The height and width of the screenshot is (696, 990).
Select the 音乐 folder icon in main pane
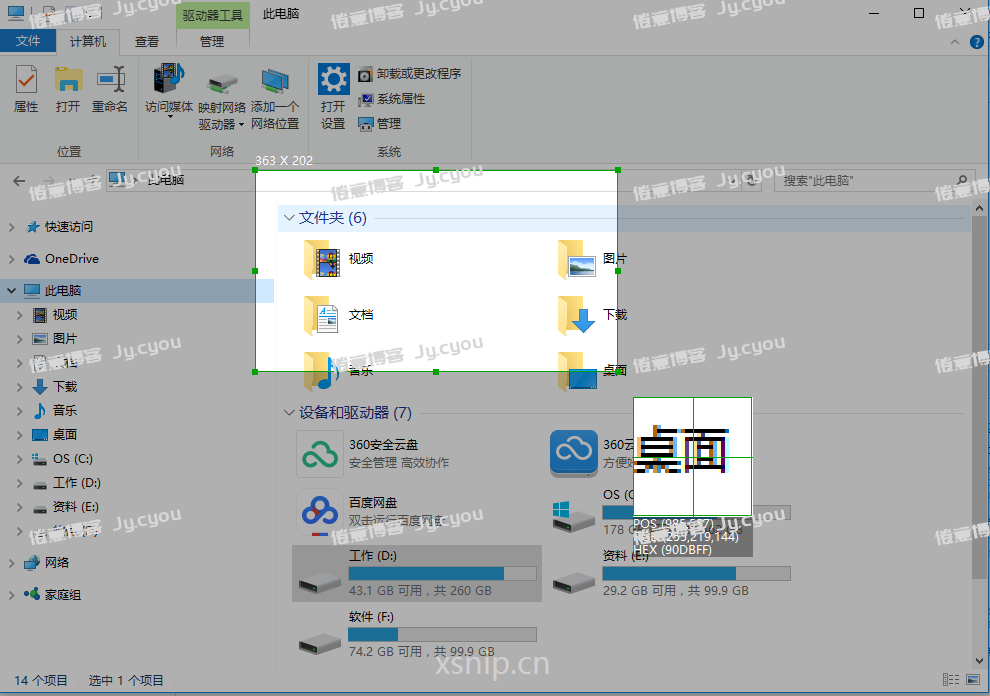click(322, 371)
